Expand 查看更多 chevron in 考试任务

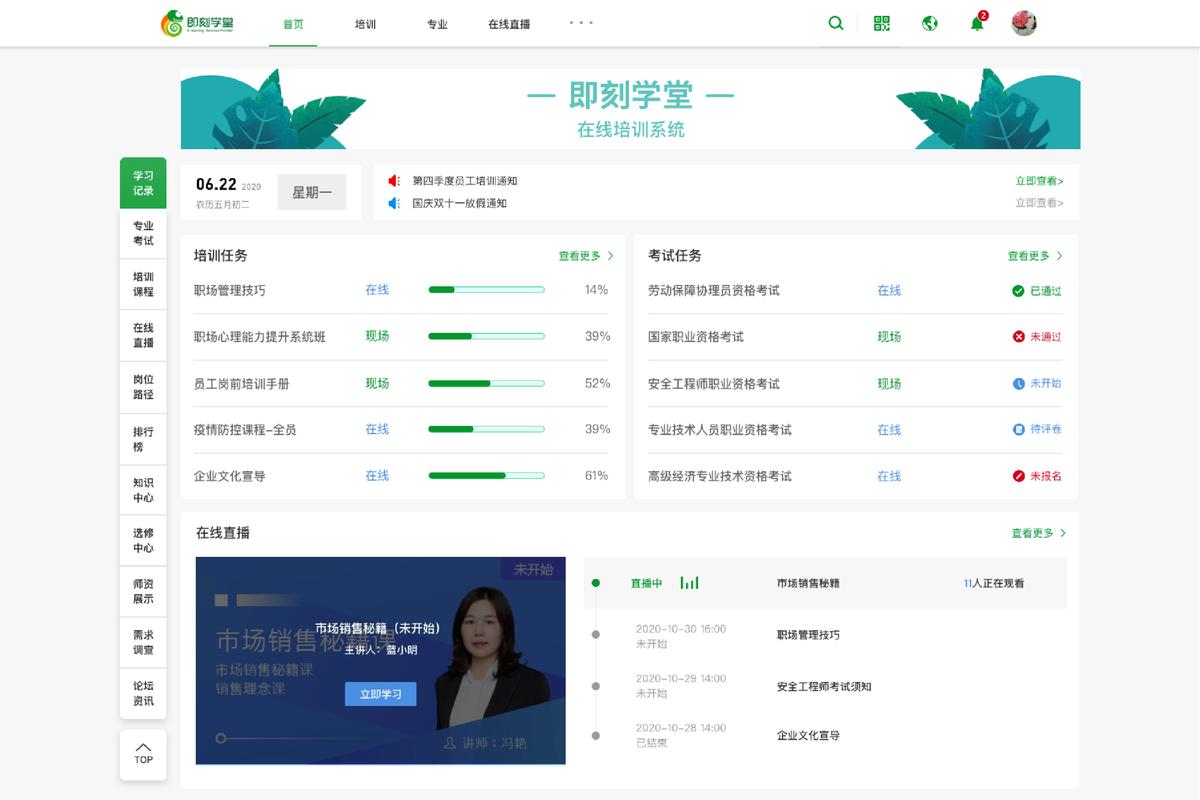(1059, 256)
